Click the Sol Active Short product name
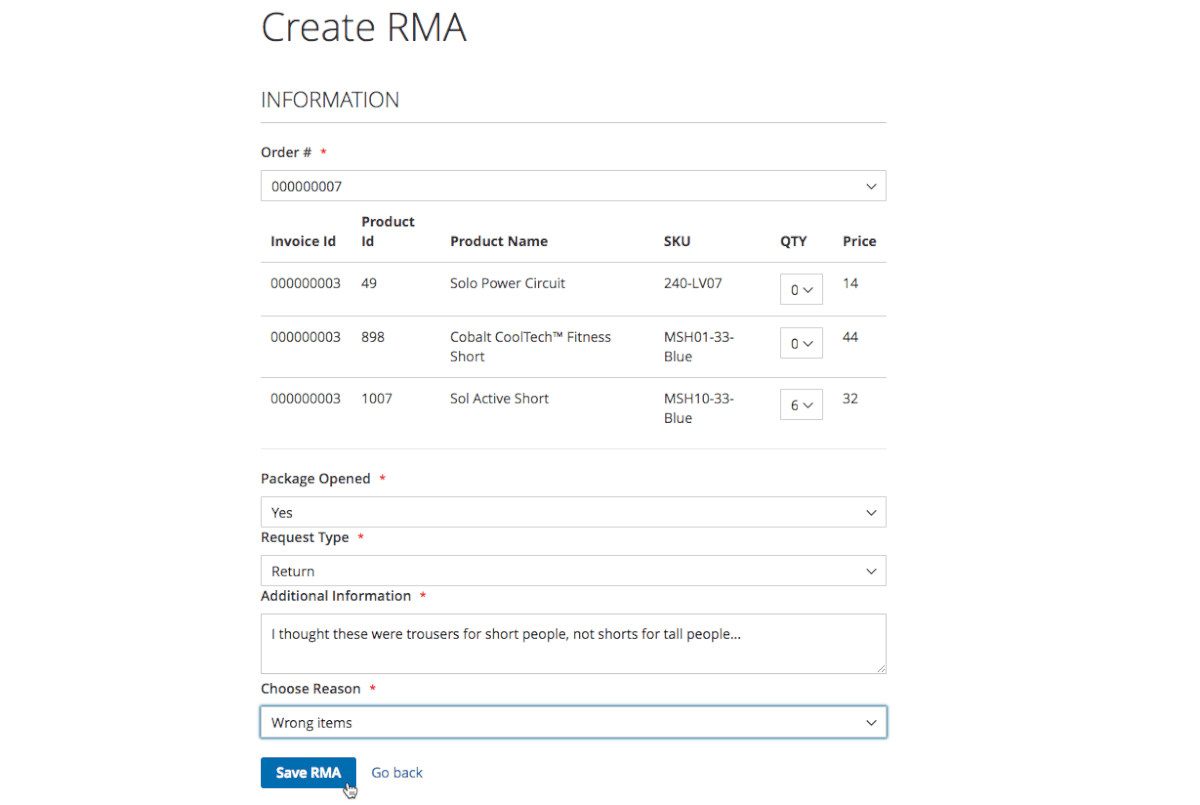 (x=499, y=398)
